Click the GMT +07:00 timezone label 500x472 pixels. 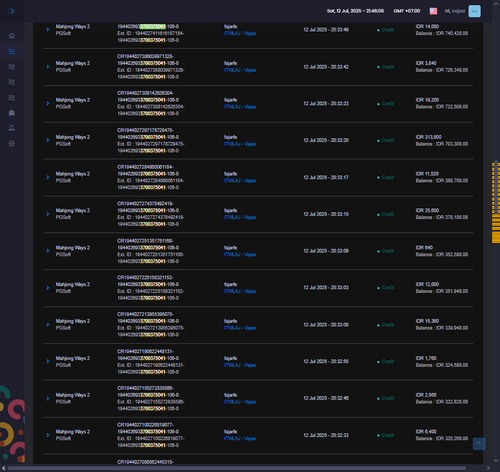(407, 11)
